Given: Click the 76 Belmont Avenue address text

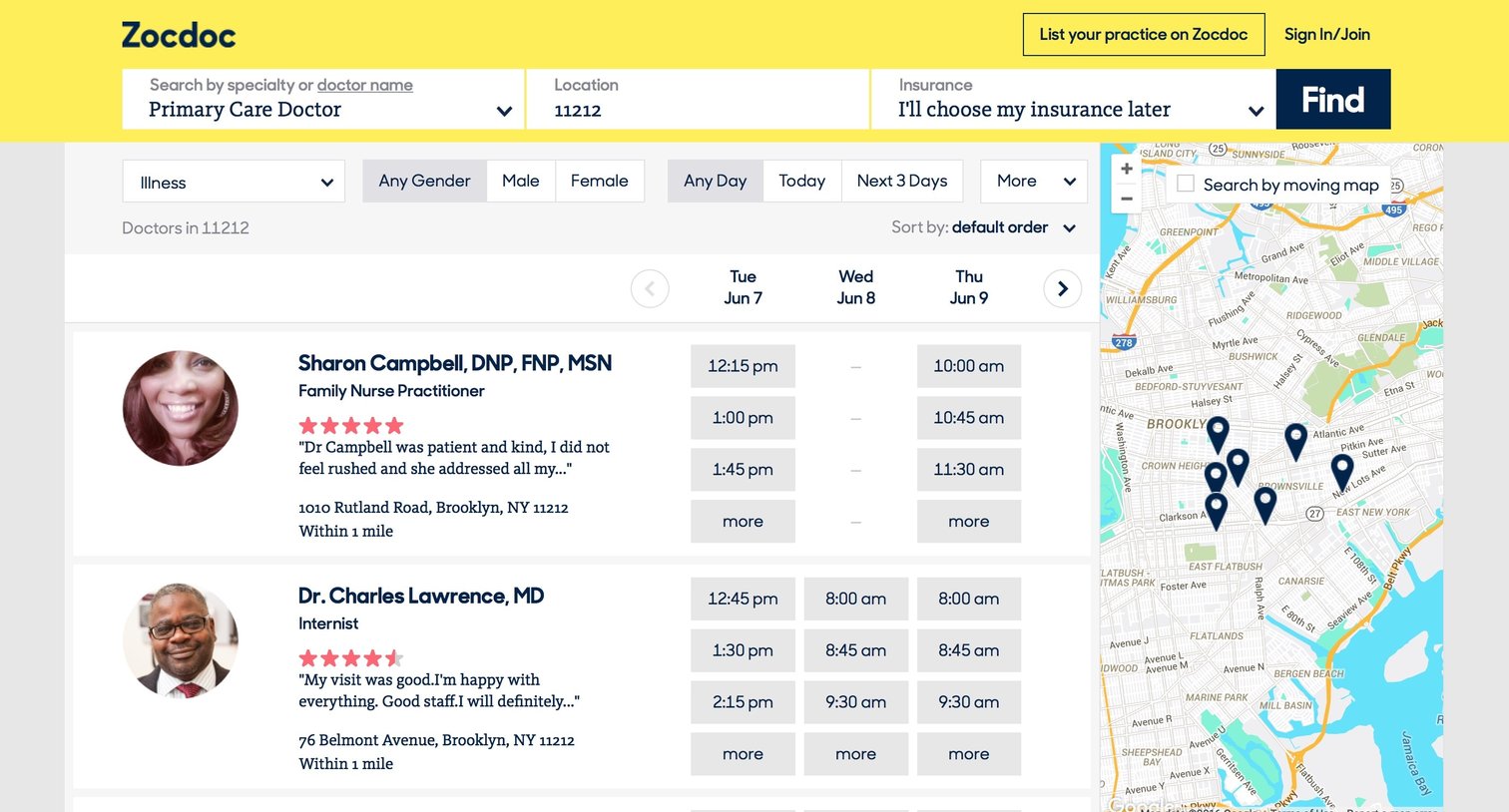Looking at the screenshot, I should [436, 740].
